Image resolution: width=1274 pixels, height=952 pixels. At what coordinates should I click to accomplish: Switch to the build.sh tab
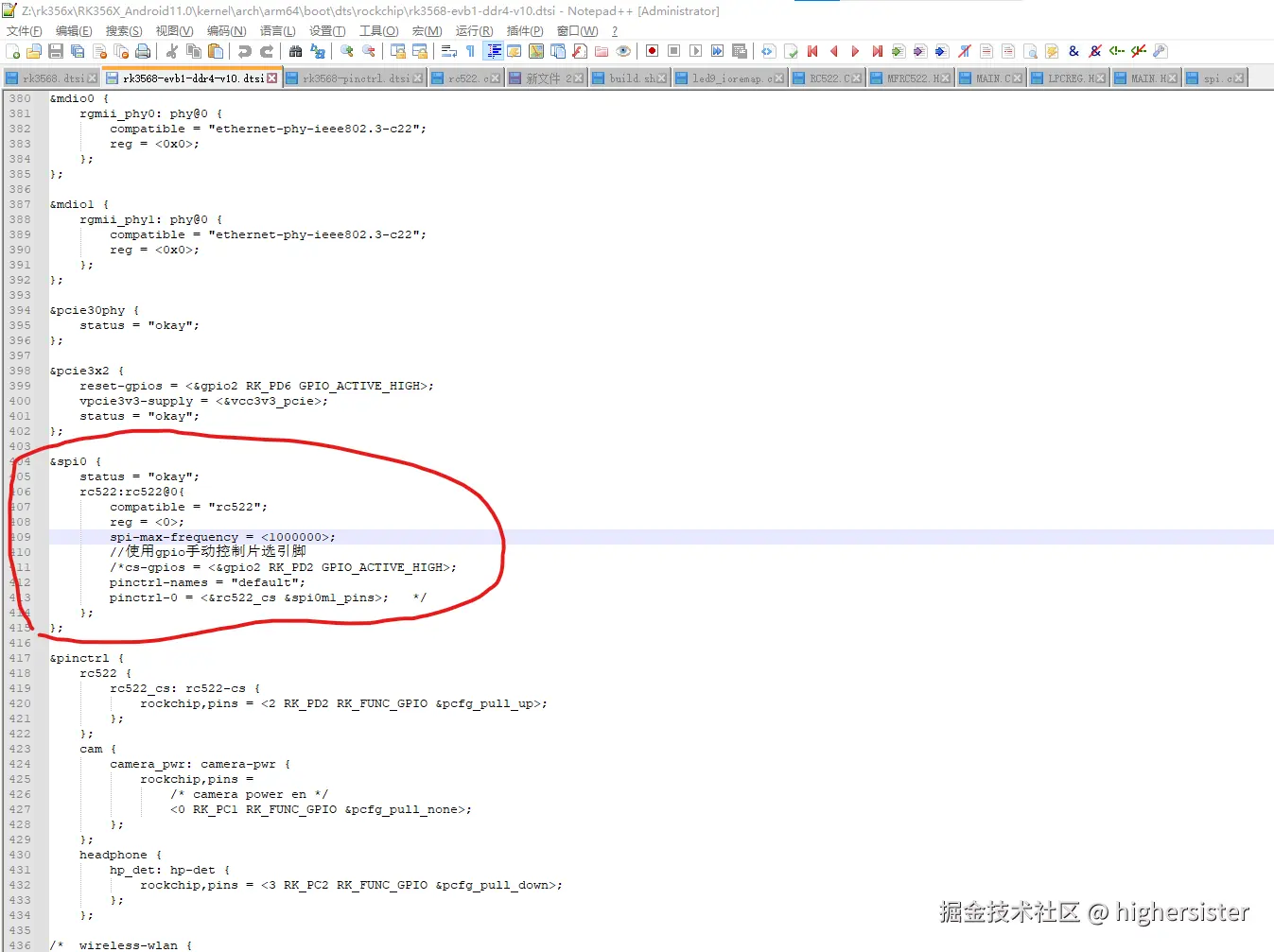630,78
